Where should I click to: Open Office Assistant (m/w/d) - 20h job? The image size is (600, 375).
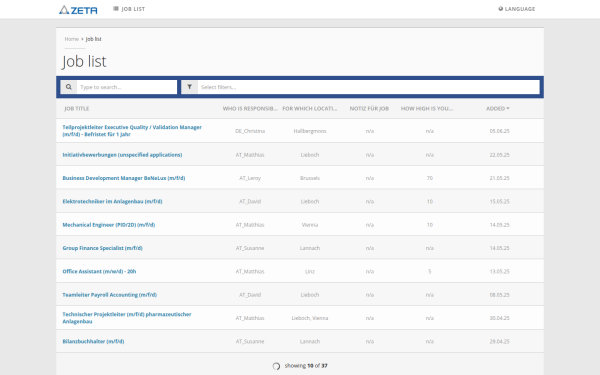coord(99,272)
